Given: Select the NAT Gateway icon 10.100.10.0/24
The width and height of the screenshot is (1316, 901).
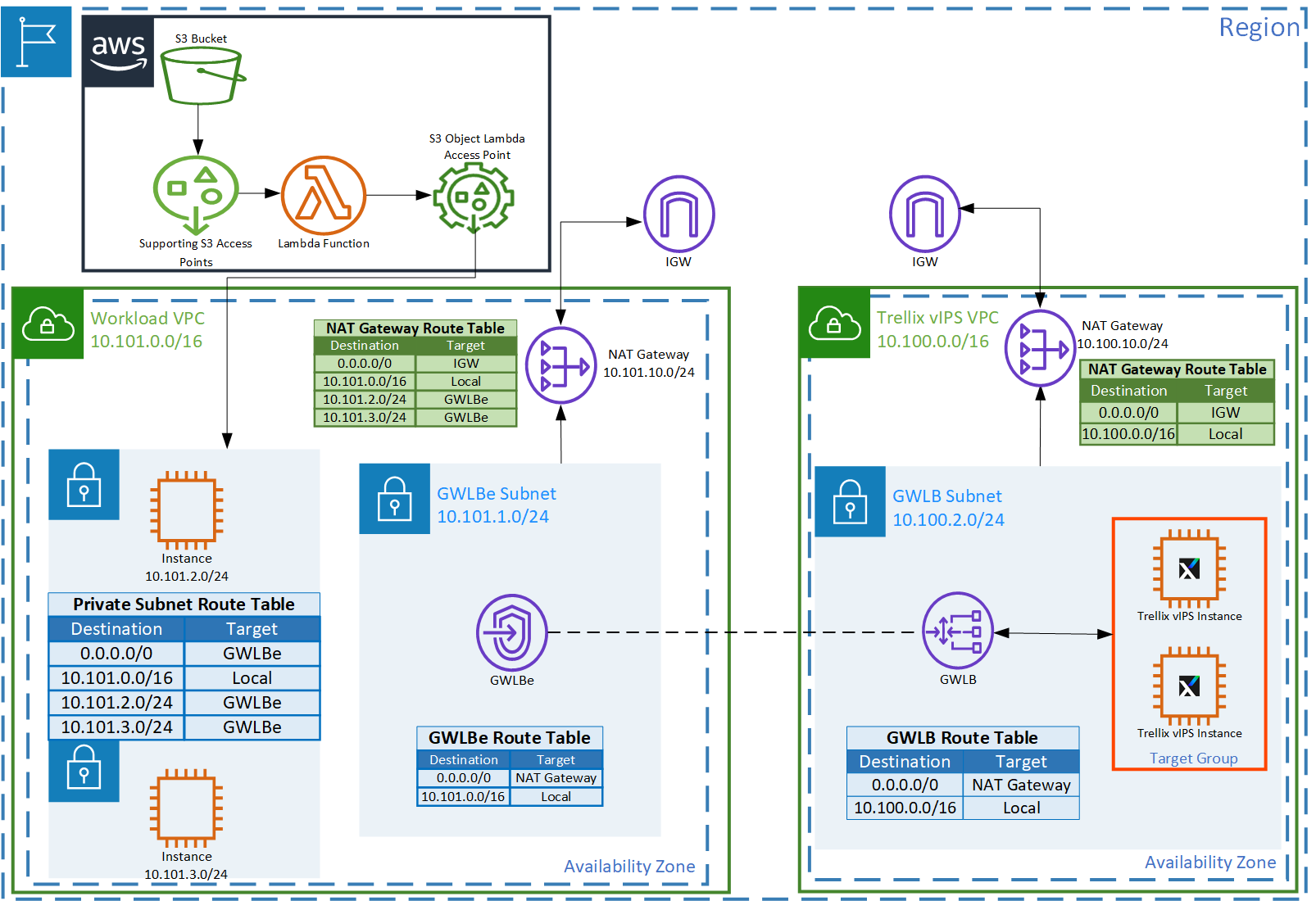Looking at the screenshot, I should tap(1041, 348).
